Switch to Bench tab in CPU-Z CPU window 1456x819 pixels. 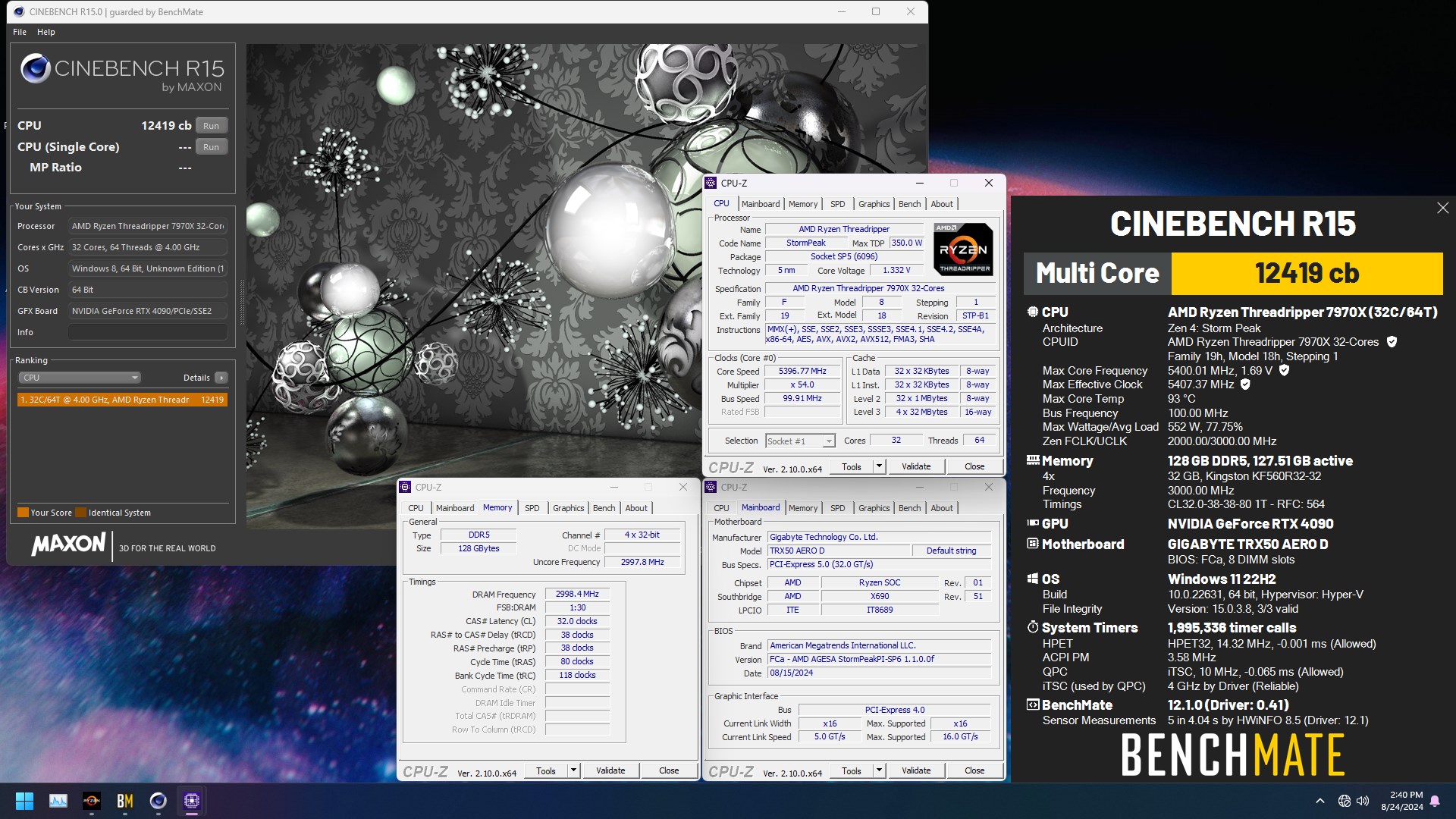(909, 204)
